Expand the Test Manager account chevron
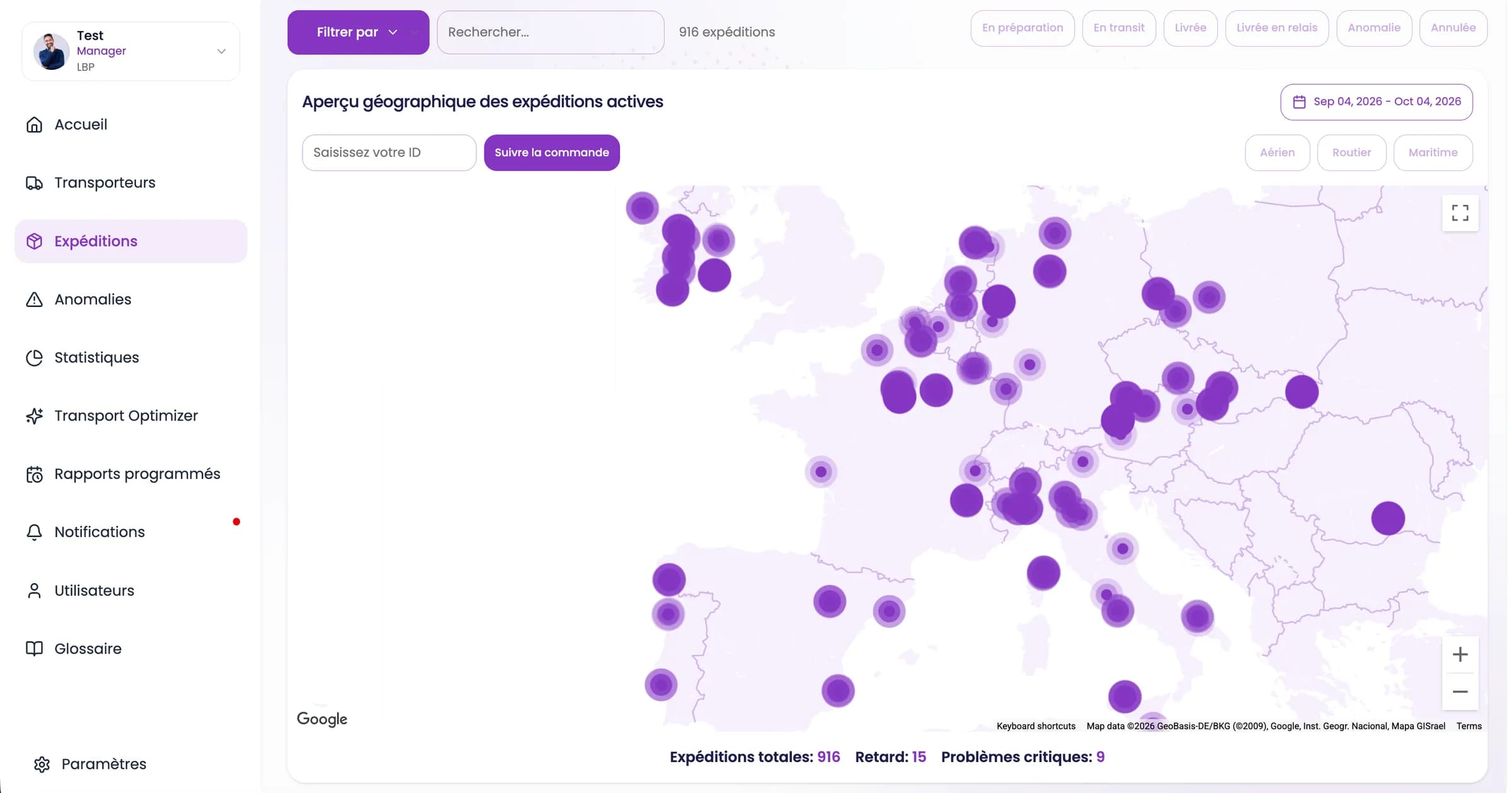 pos(221,52)
